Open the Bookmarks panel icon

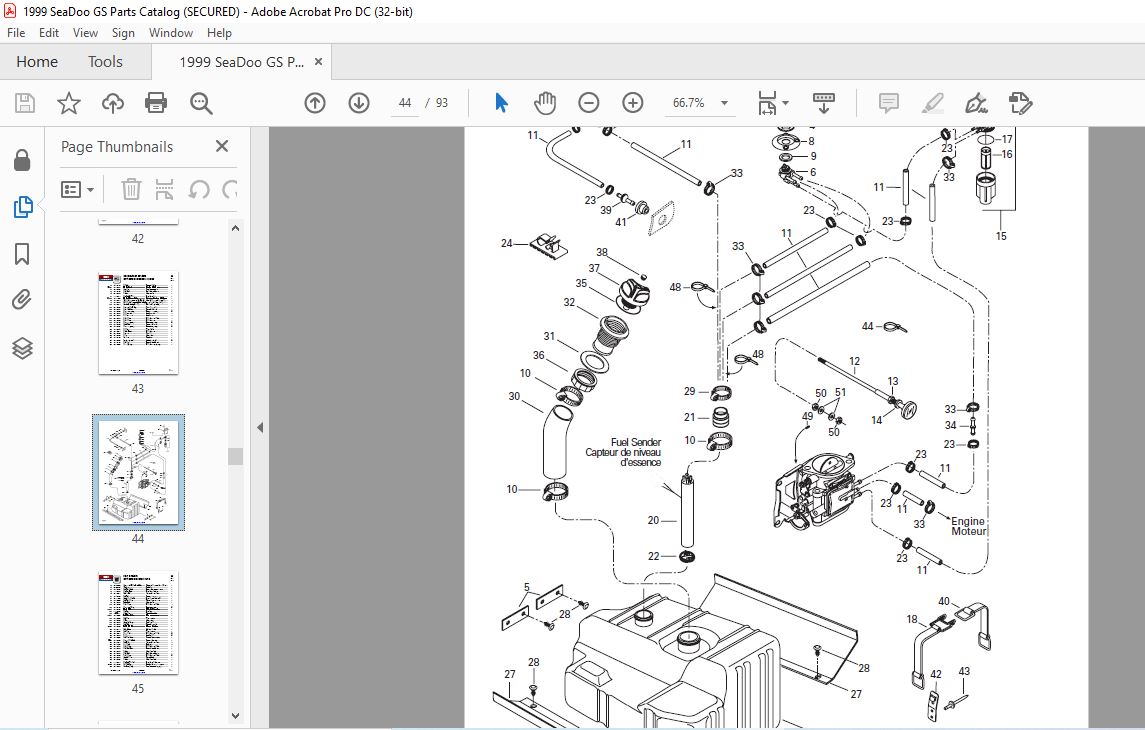click(x=22, y=254)
